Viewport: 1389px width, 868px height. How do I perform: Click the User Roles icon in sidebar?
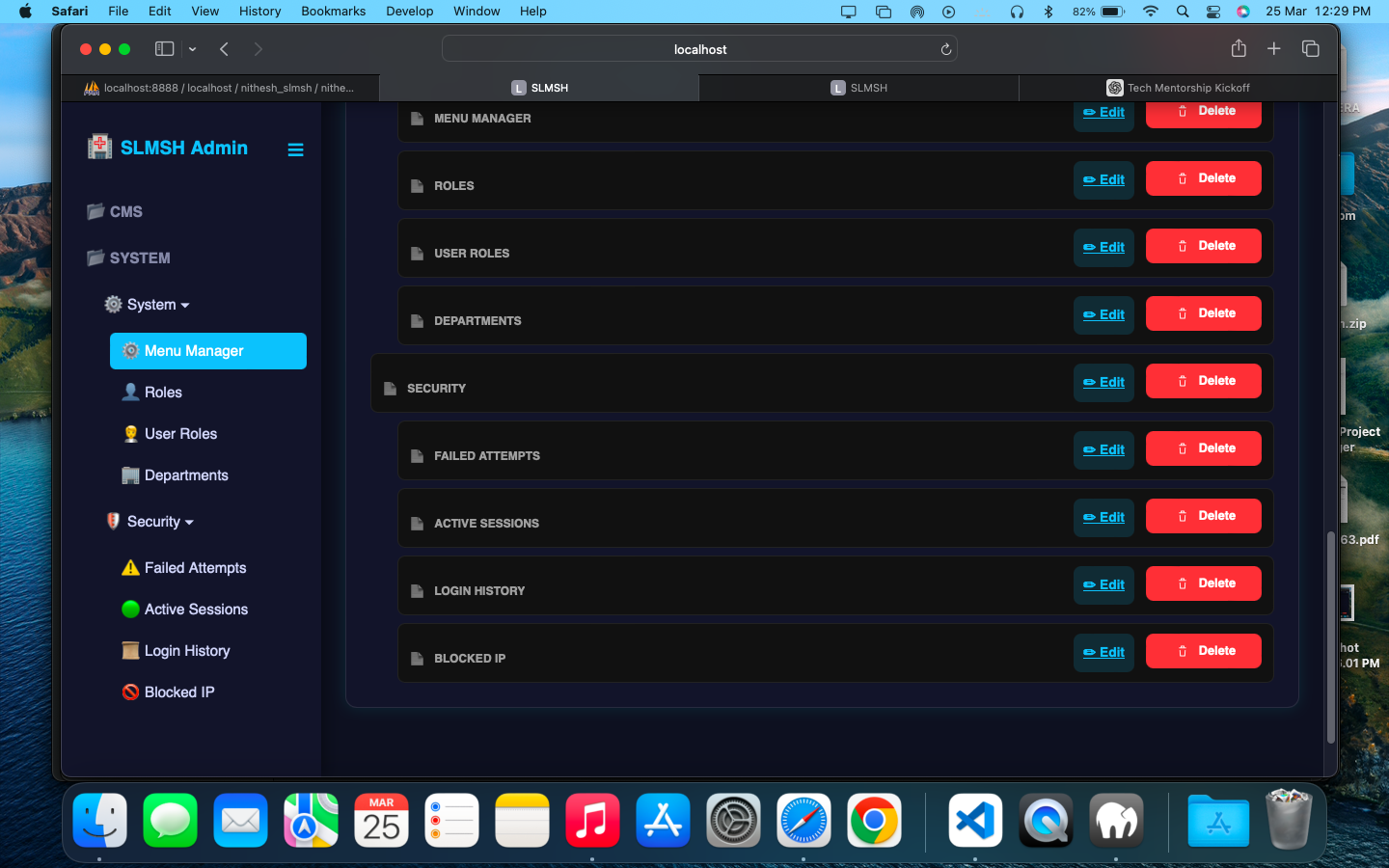(x=130, y=433)
